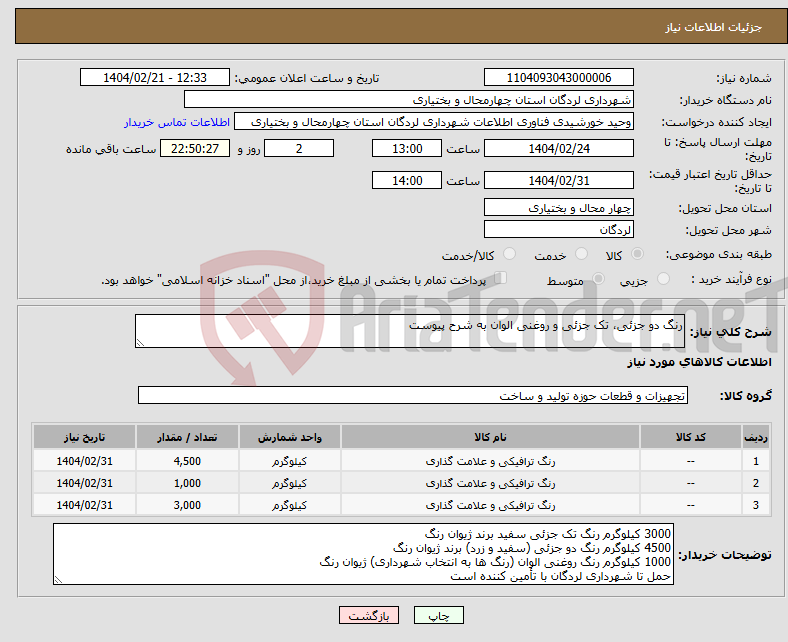Select the خدمت radio button
Screen dimensions: 788x642
[581, 254]
